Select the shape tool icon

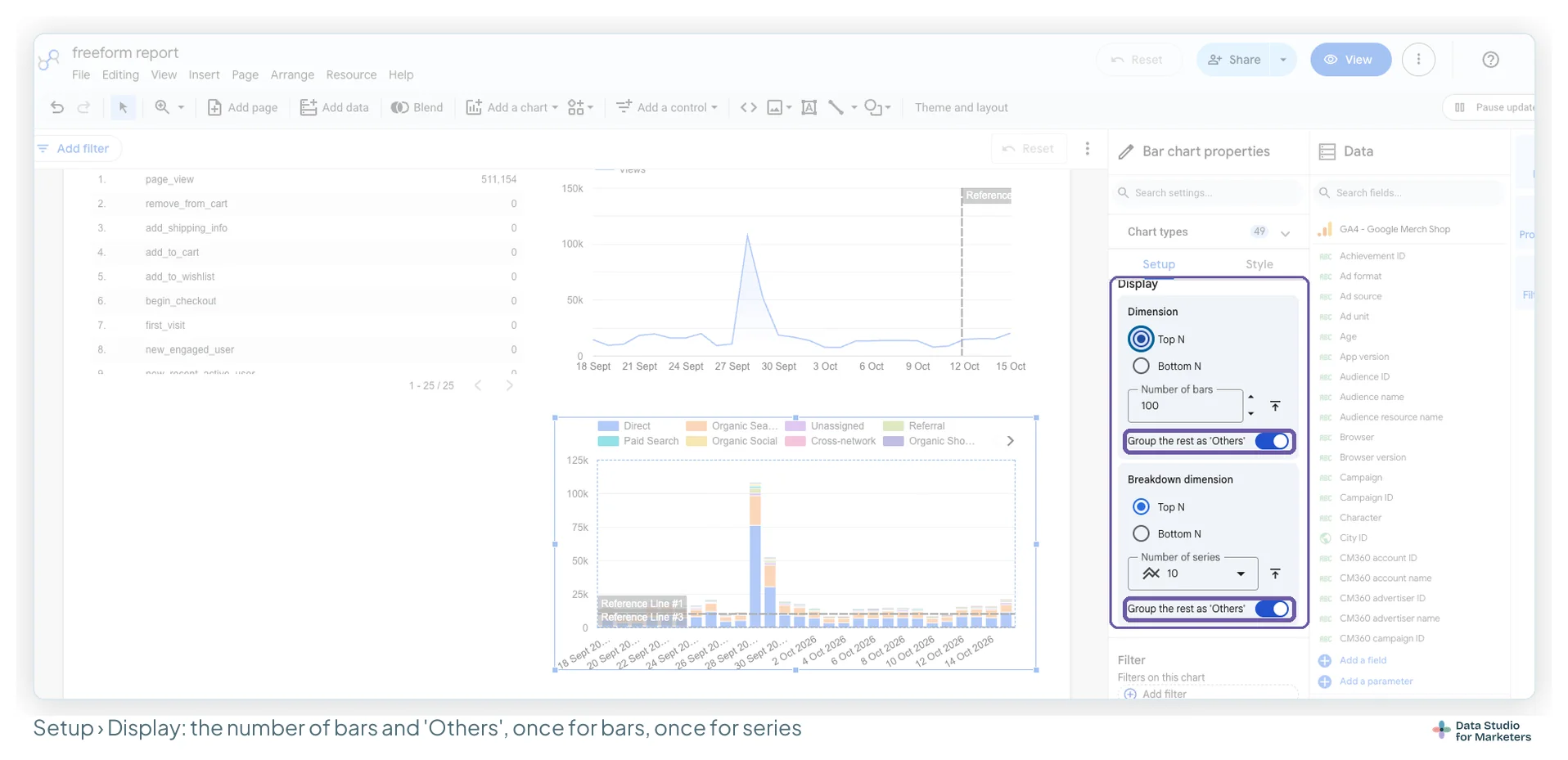[x=873, y=107]
